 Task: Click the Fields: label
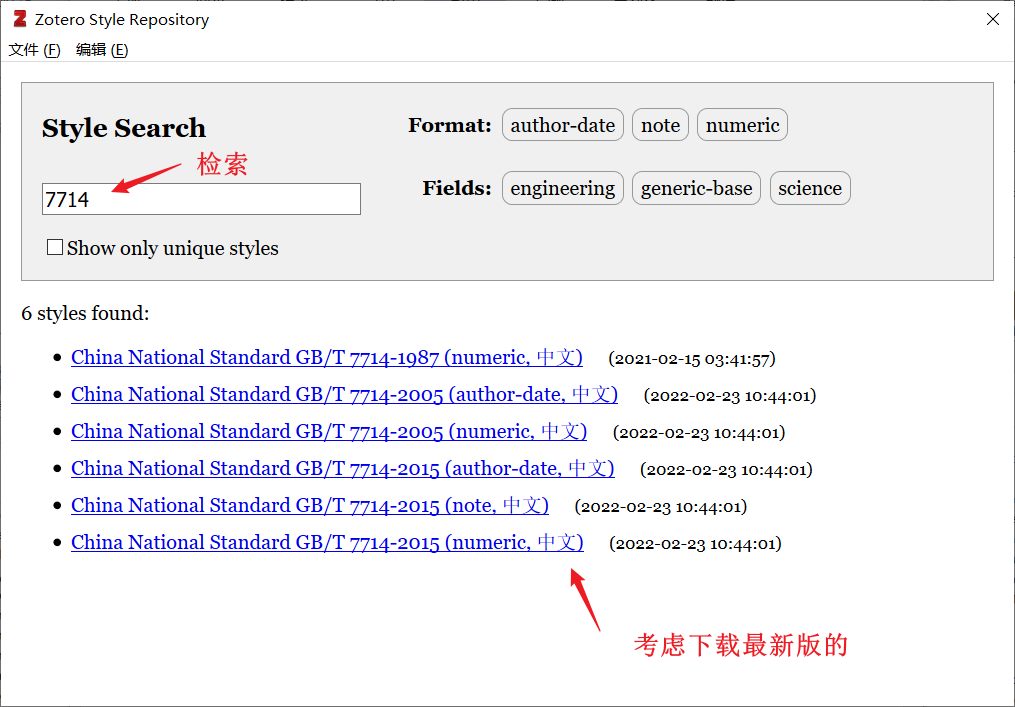pos(457,188)
